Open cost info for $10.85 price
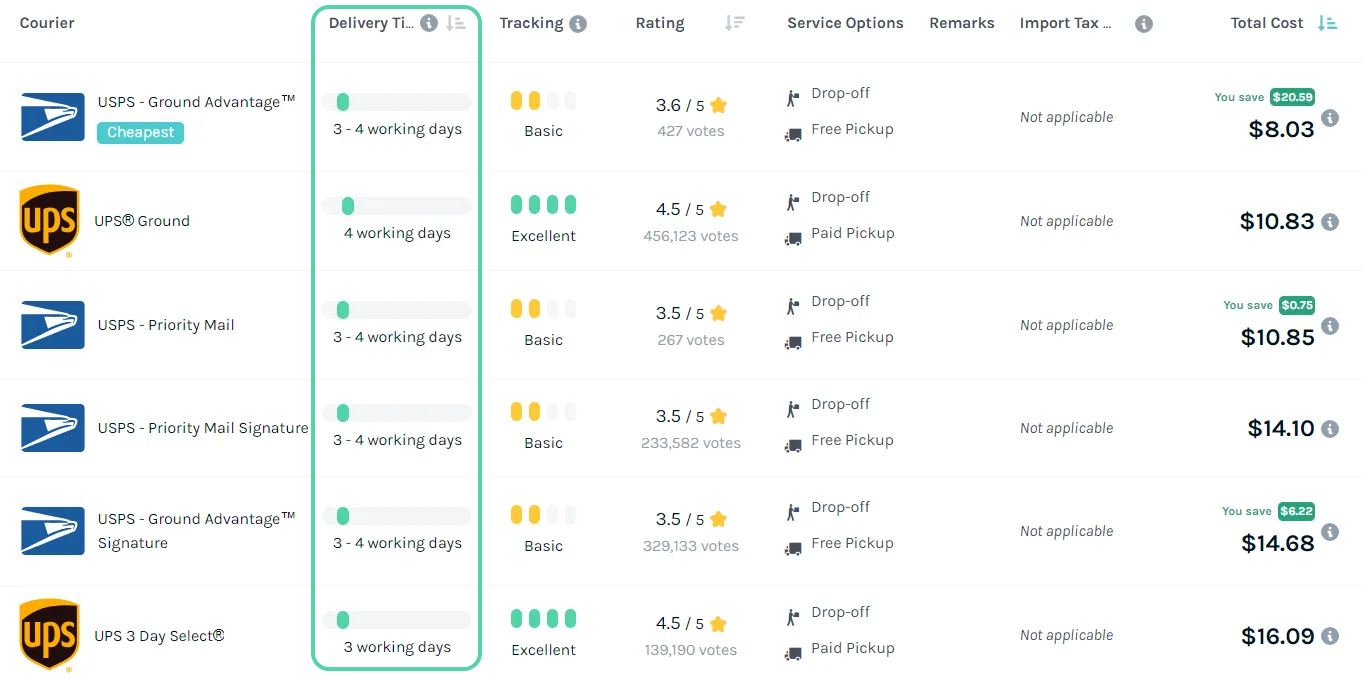The image size is (1363, 679). coord(1330,326)
